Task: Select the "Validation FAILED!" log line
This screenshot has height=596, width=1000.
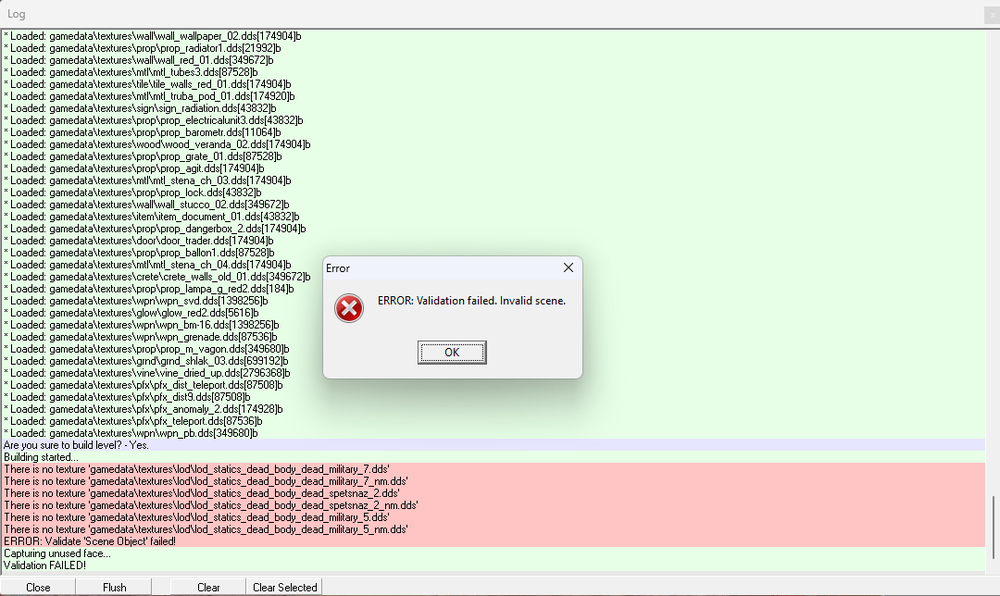Action: (x=493, y=565)
